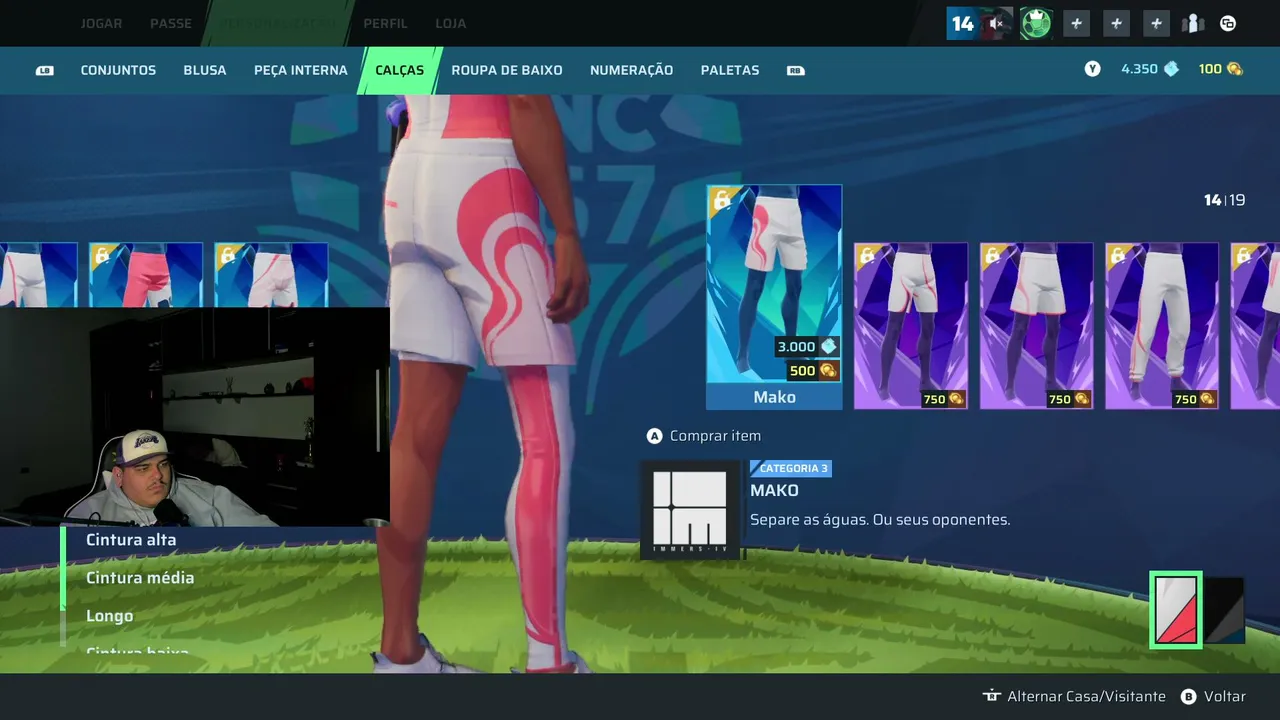Screen dimensions: 1280x720
Task: Select the long white pants item card
Action: click(1162, 326)
